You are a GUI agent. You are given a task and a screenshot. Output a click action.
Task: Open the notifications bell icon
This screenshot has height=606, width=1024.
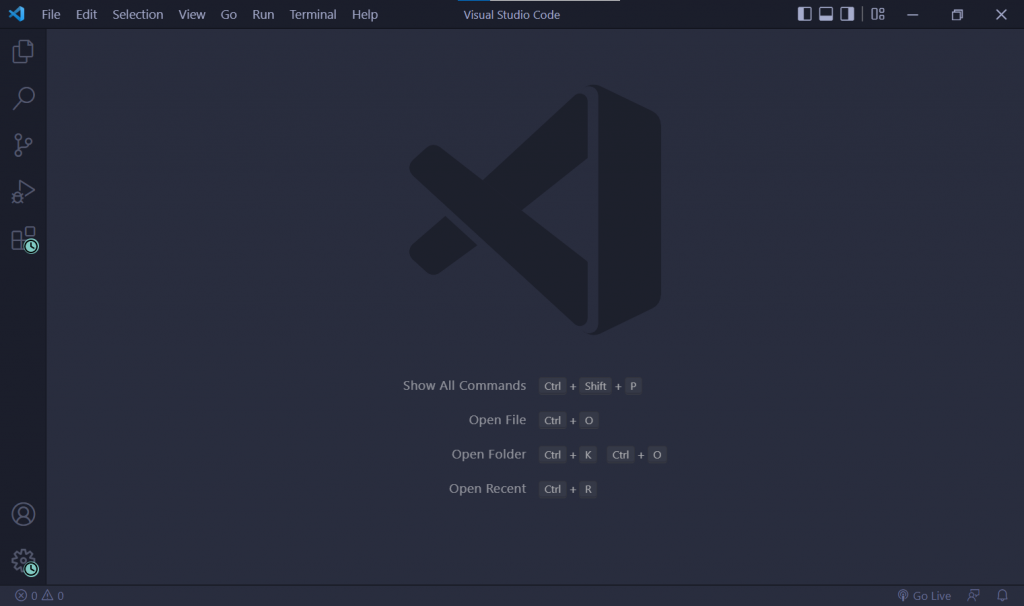[1002, 595]
